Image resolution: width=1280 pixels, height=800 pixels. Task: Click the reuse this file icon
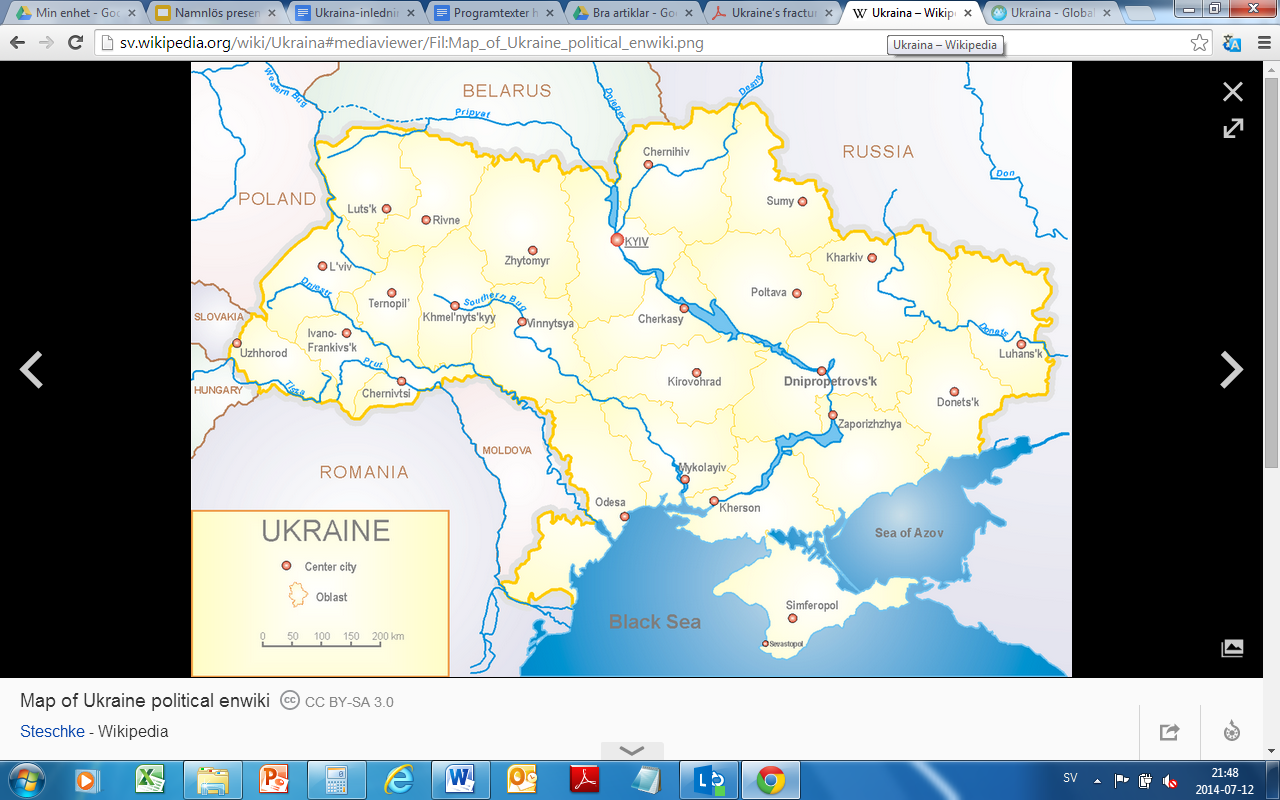coord(1232,731)
